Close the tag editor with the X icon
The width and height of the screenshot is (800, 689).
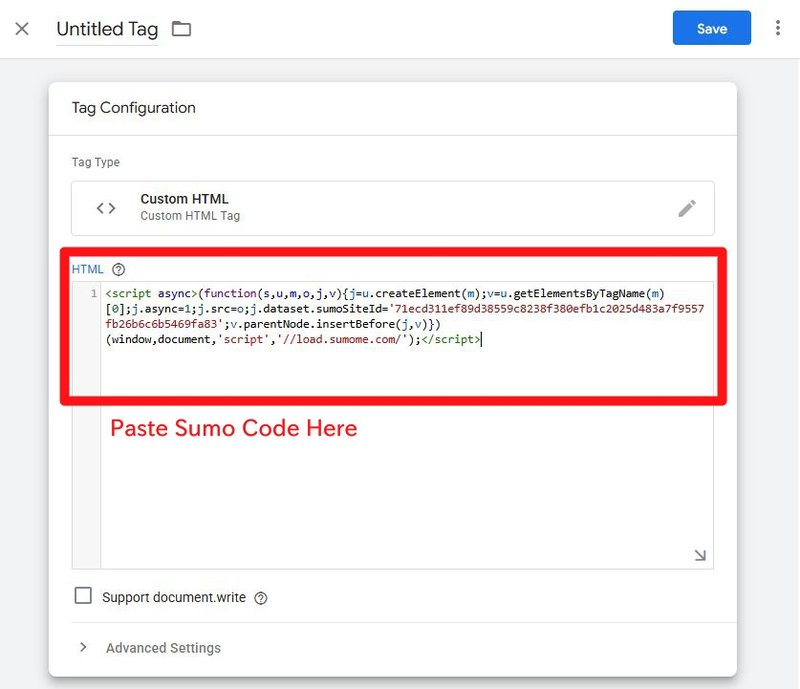[x=22, y=29]
